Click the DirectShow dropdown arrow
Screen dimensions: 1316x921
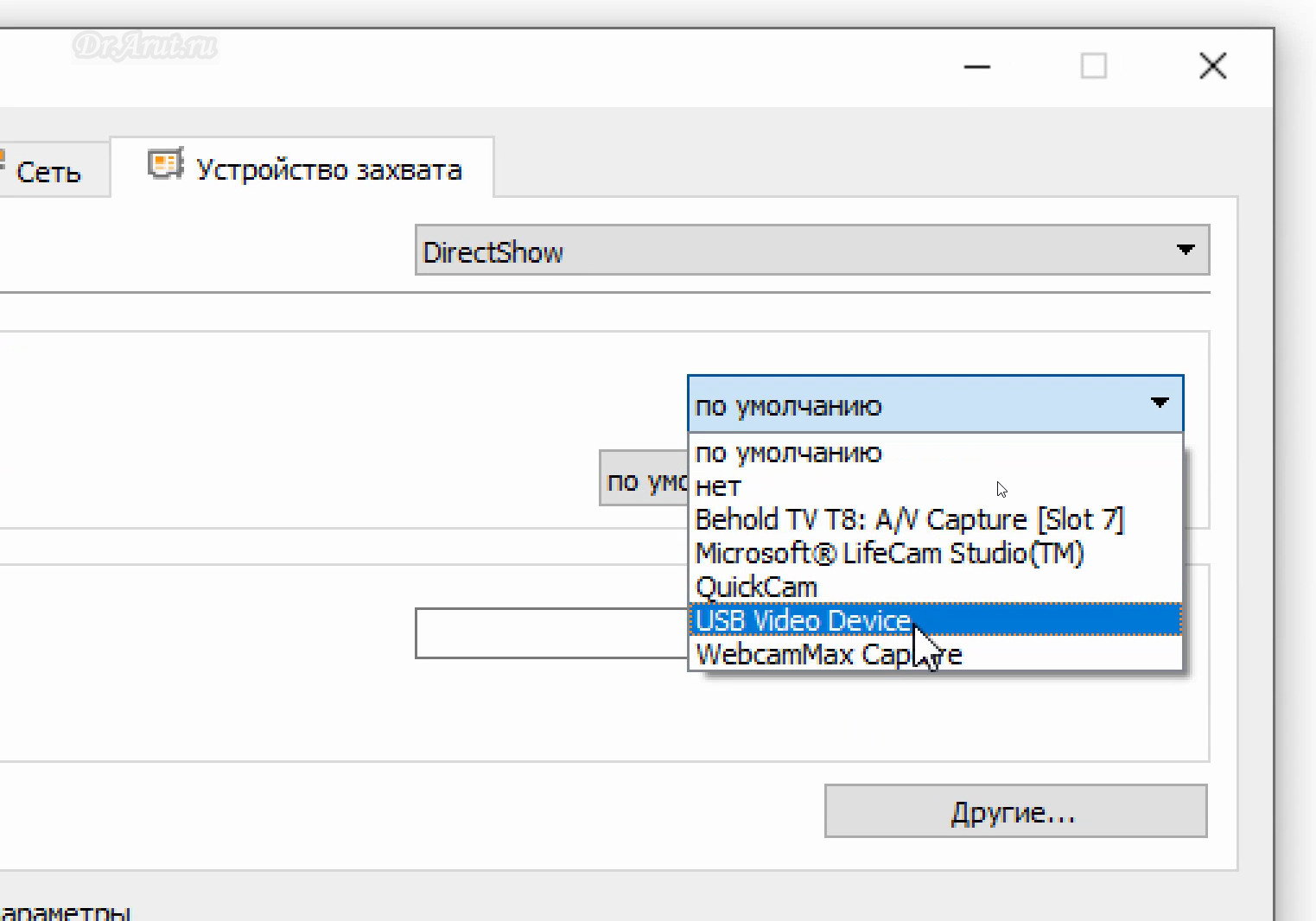(x=1185, y=250)
